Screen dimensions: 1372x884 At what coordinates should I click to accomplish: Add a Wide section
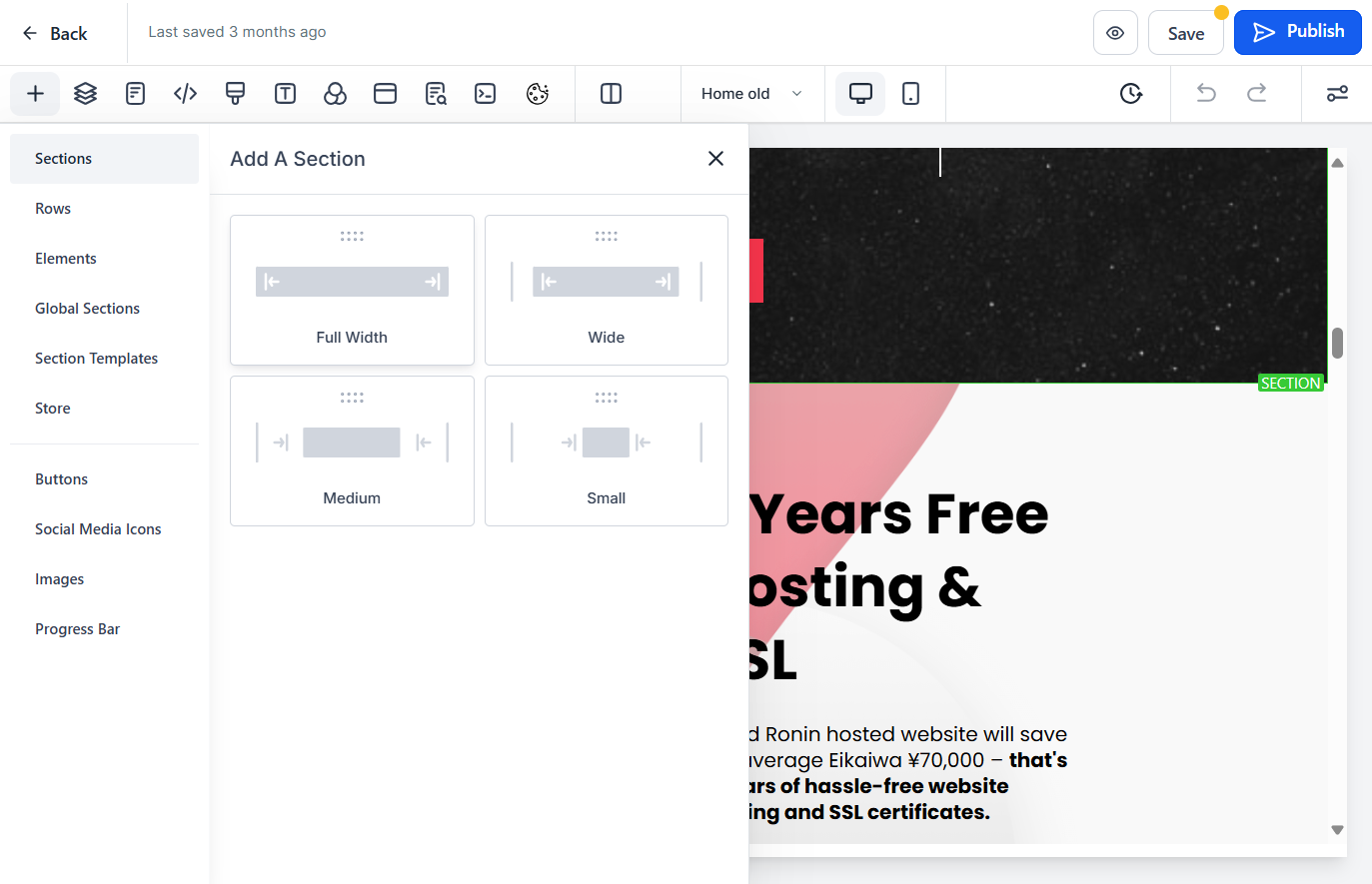click(x=607, y=290)
